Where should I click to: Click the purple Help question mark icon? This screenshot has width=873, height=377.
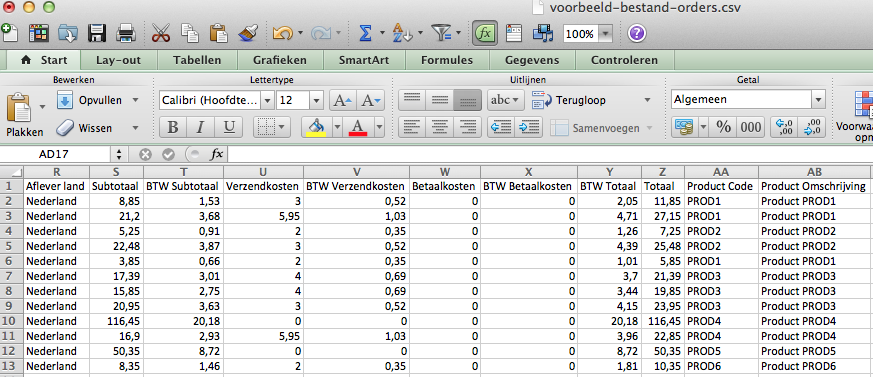click(636, 34)
